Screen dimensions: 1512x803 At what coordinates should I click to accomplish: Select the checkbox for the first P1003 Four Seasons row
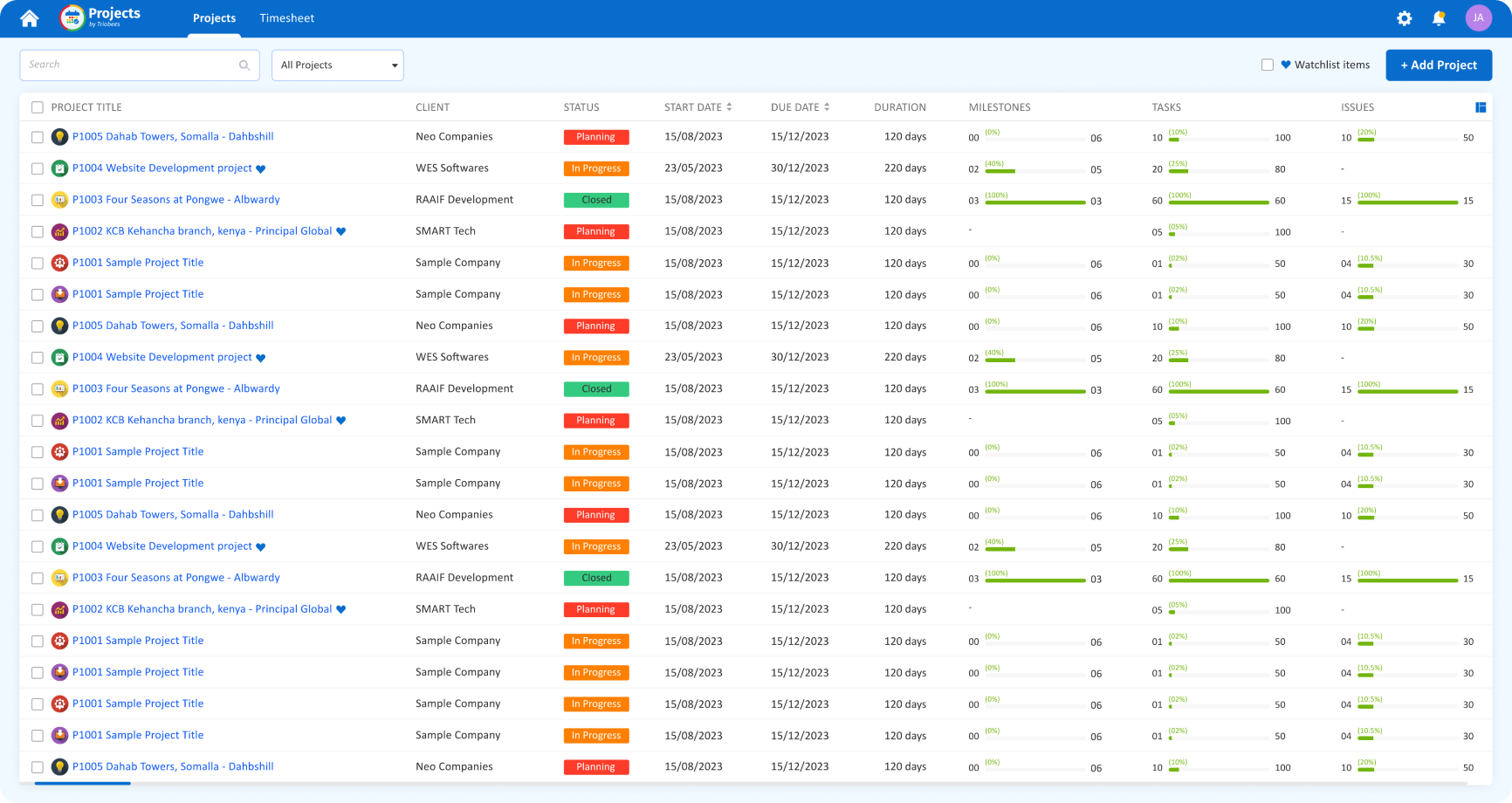pyautogui.click(x=38, y=200)
